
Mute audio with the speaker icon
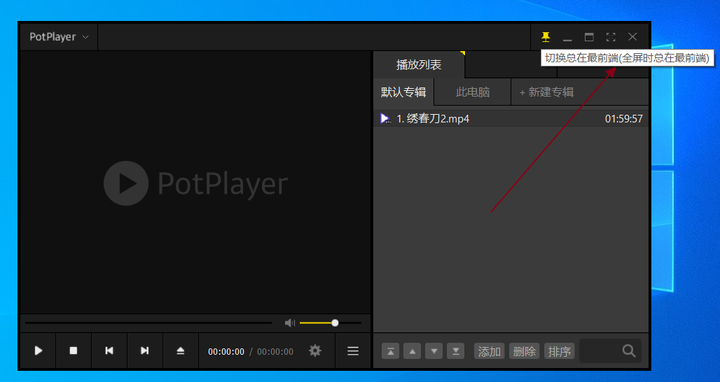(290, 323)
